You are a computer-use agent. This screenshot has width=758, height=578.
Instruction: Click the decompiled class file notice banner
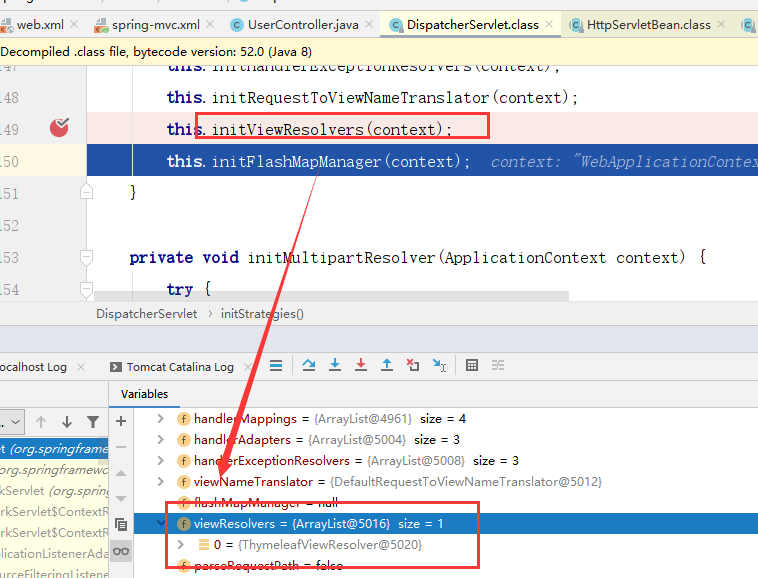tap(379, 52)
